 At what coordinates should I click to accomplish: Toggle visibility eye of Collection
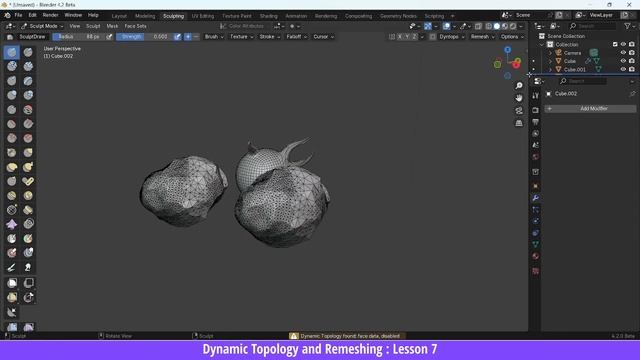click(623, 44)
